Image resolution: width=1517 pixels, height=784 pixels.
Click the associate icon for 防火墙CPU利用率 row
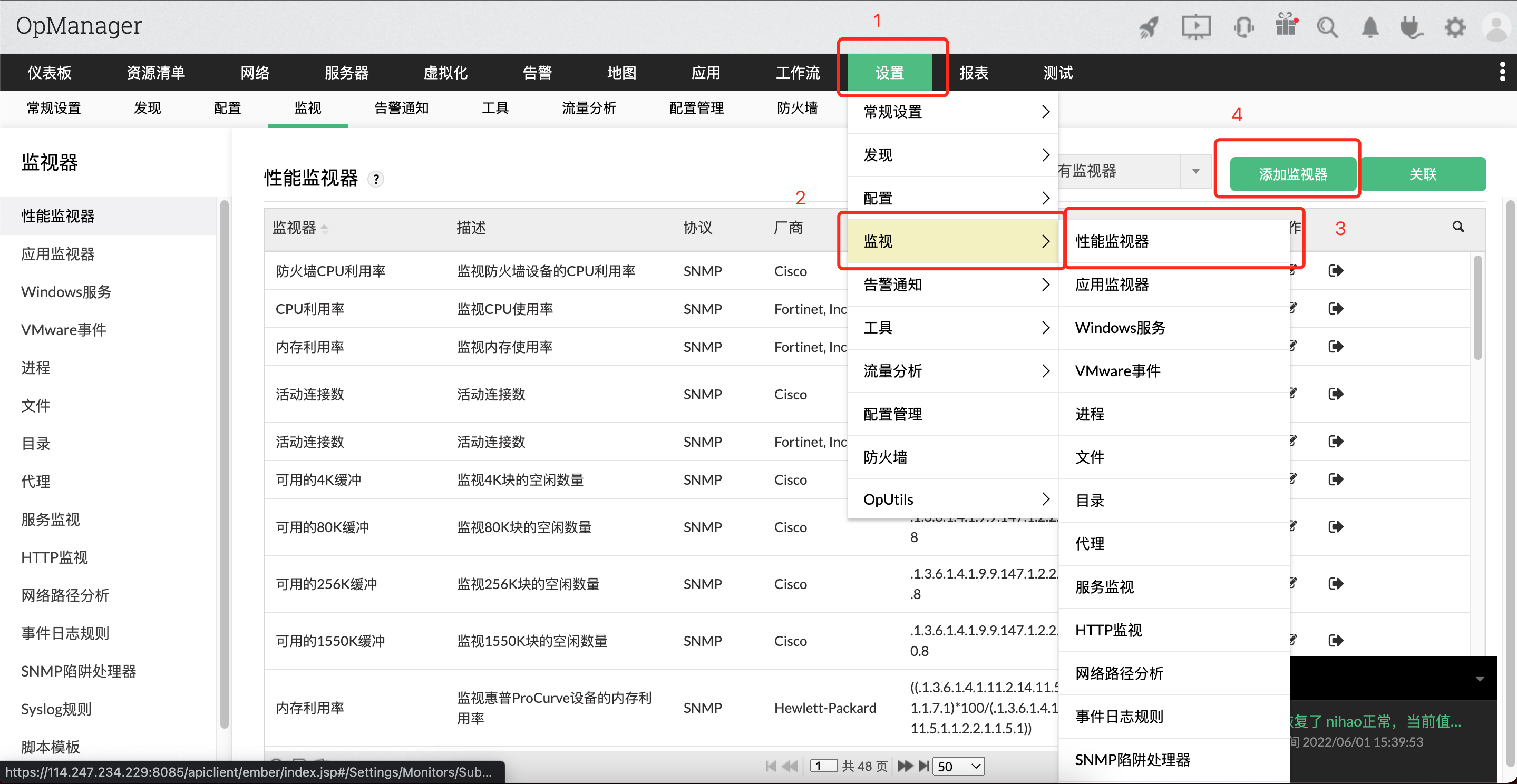(x=1336, y=271)
